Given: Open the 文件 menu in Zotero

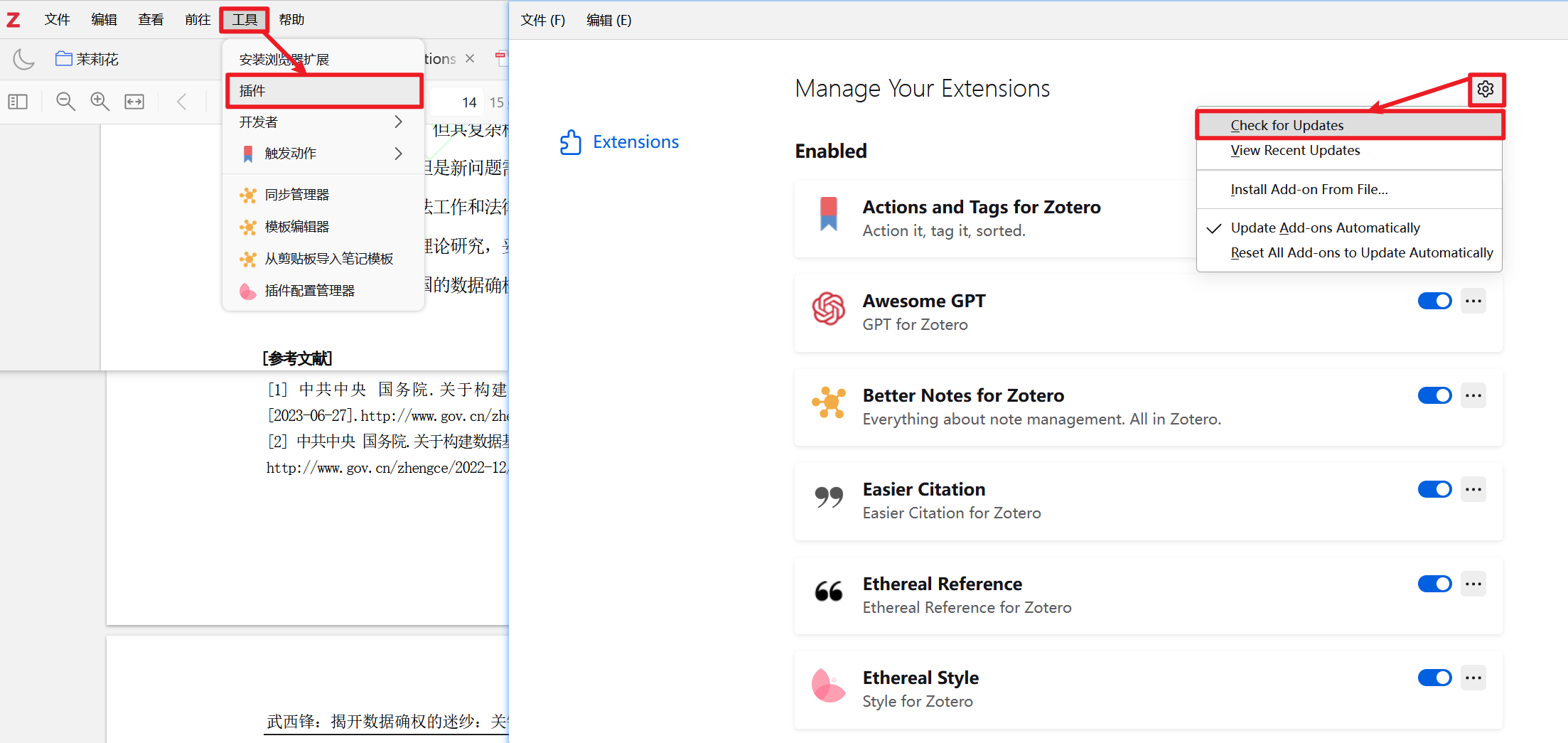Looking at the screenshot, I should pyautogui.click(x=57, y=20).
